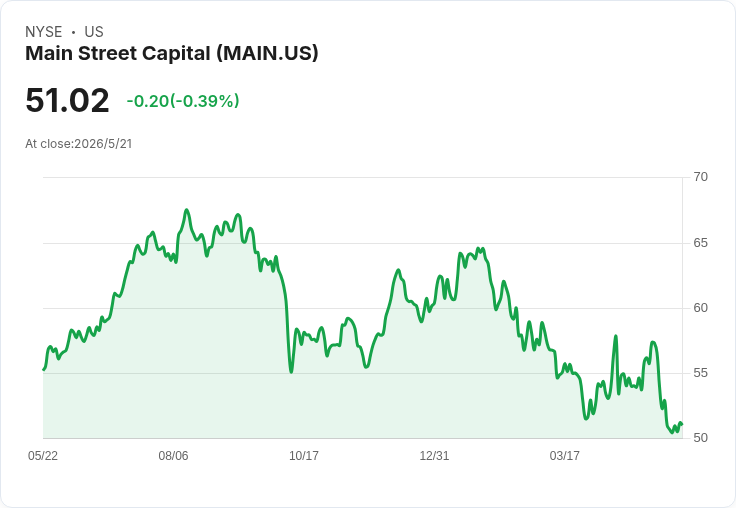Click the NYSE exchange label
The width and height of the screenshot is (736, 508).
click(44, 32)
